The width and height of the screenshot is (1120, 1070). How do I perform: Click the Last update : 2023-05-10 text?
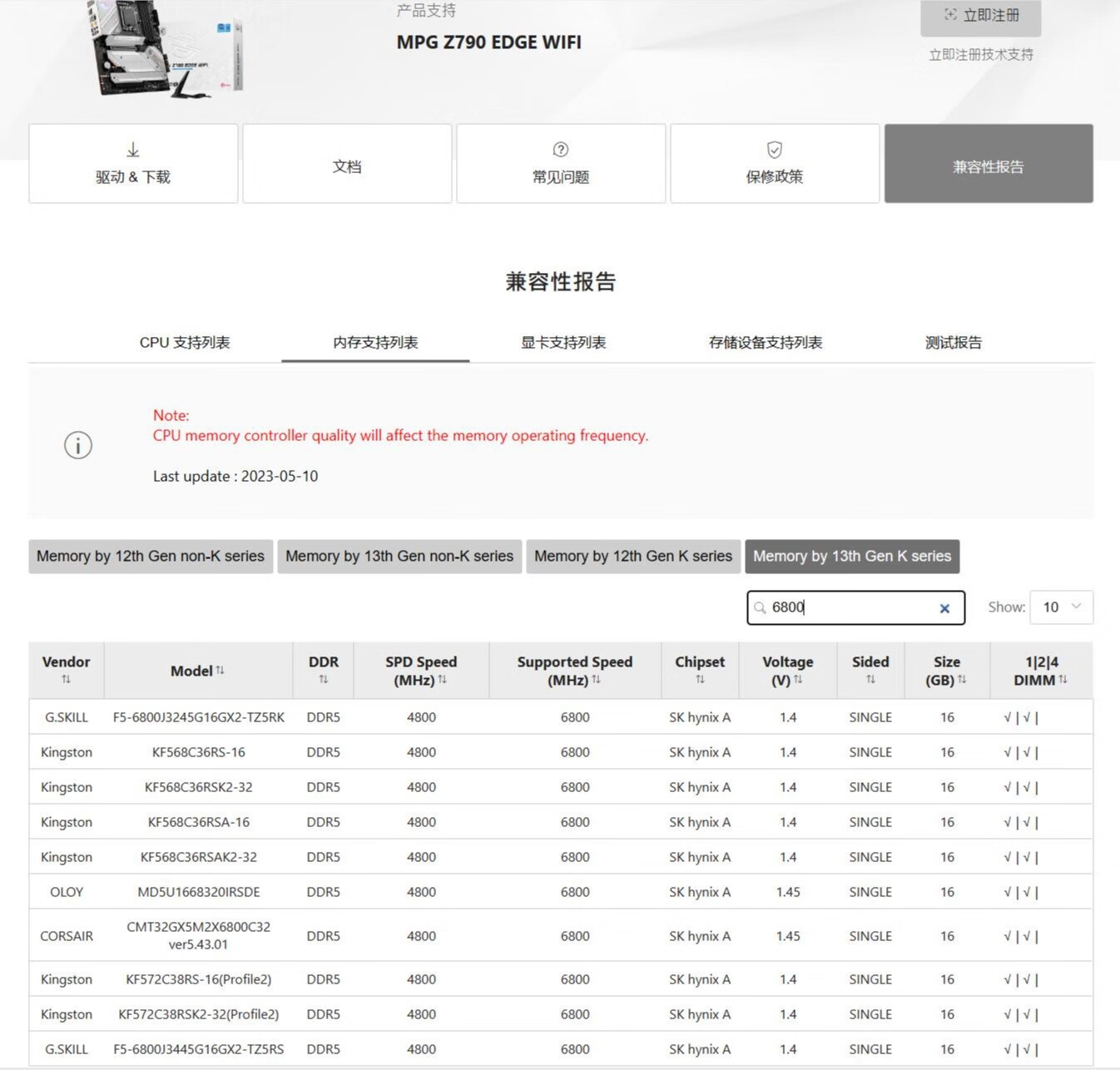[235, 477]
